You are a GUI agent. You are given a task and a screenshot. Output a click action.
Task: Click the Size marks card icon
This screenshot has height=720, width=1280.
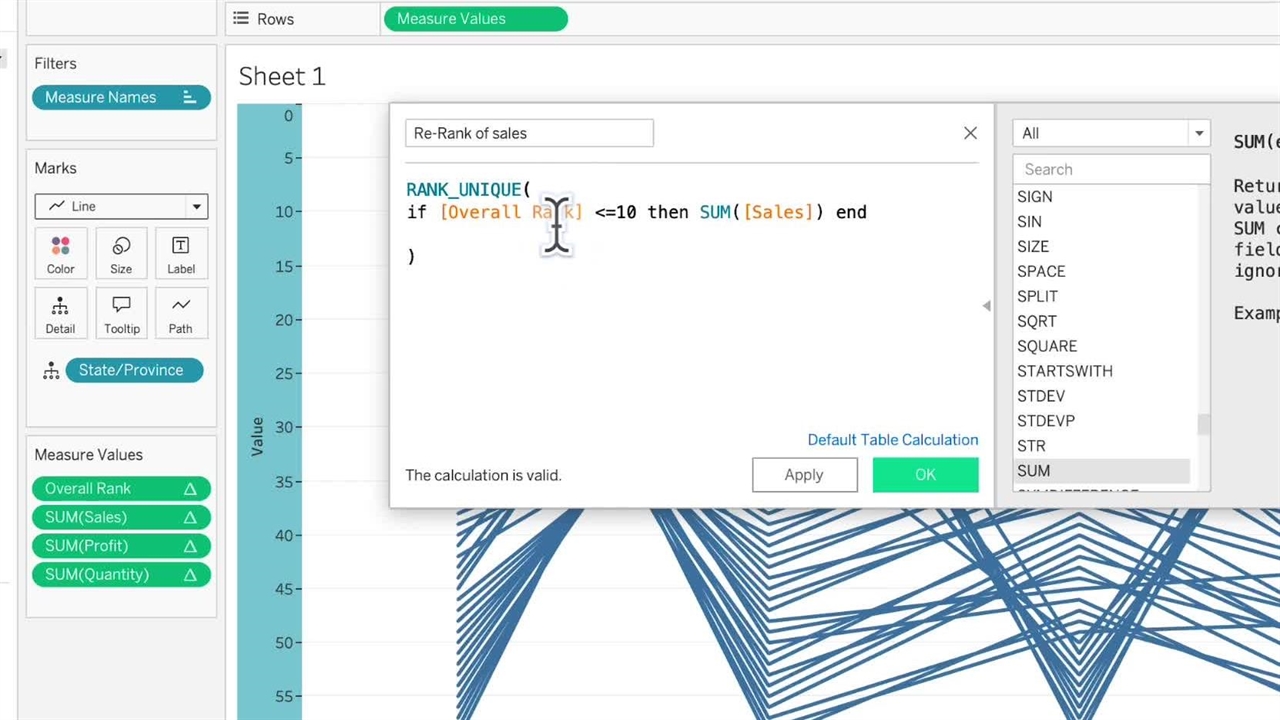tap(121, 247)
